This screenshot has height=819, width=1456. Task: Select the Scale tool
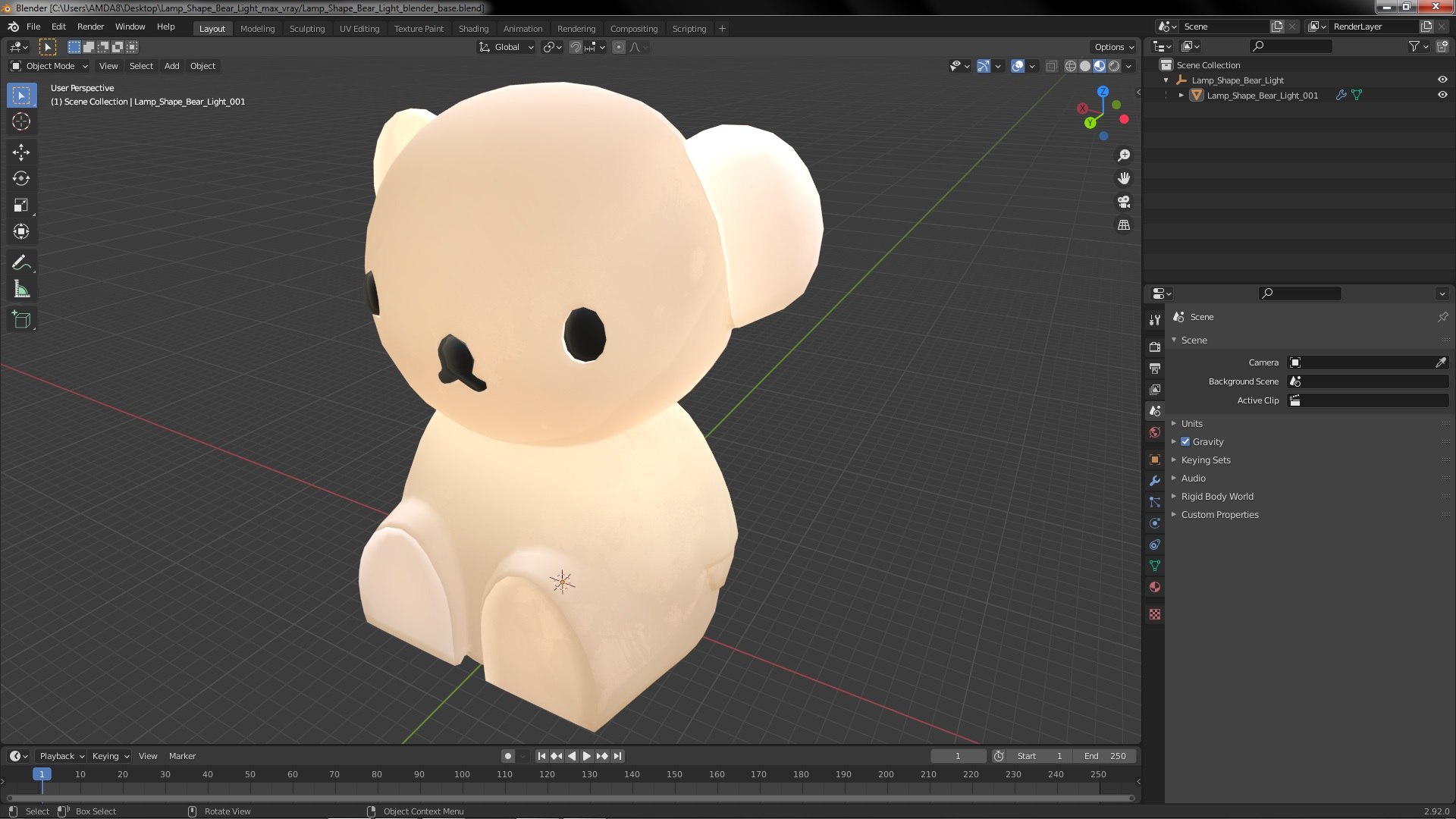click(21, 206)
